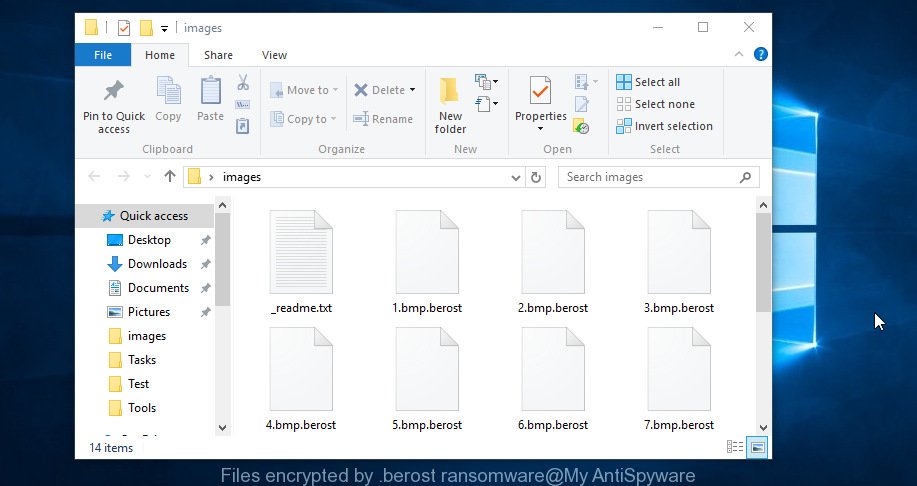This screenshot has height=486, width=917.
Task: Create a New folder
Action: (x=450, y=106)
